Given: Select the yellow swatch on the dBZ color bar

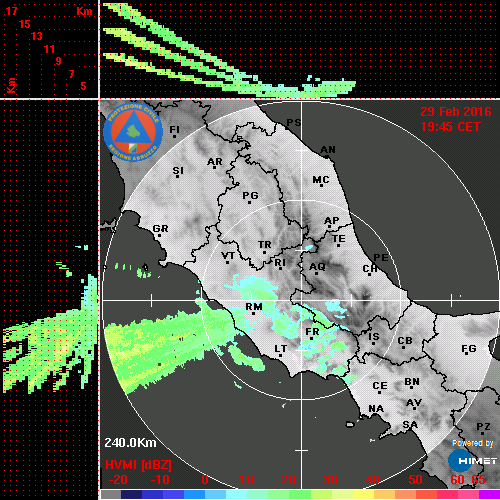Looking at the screenshot, I should tap(363, 495).
